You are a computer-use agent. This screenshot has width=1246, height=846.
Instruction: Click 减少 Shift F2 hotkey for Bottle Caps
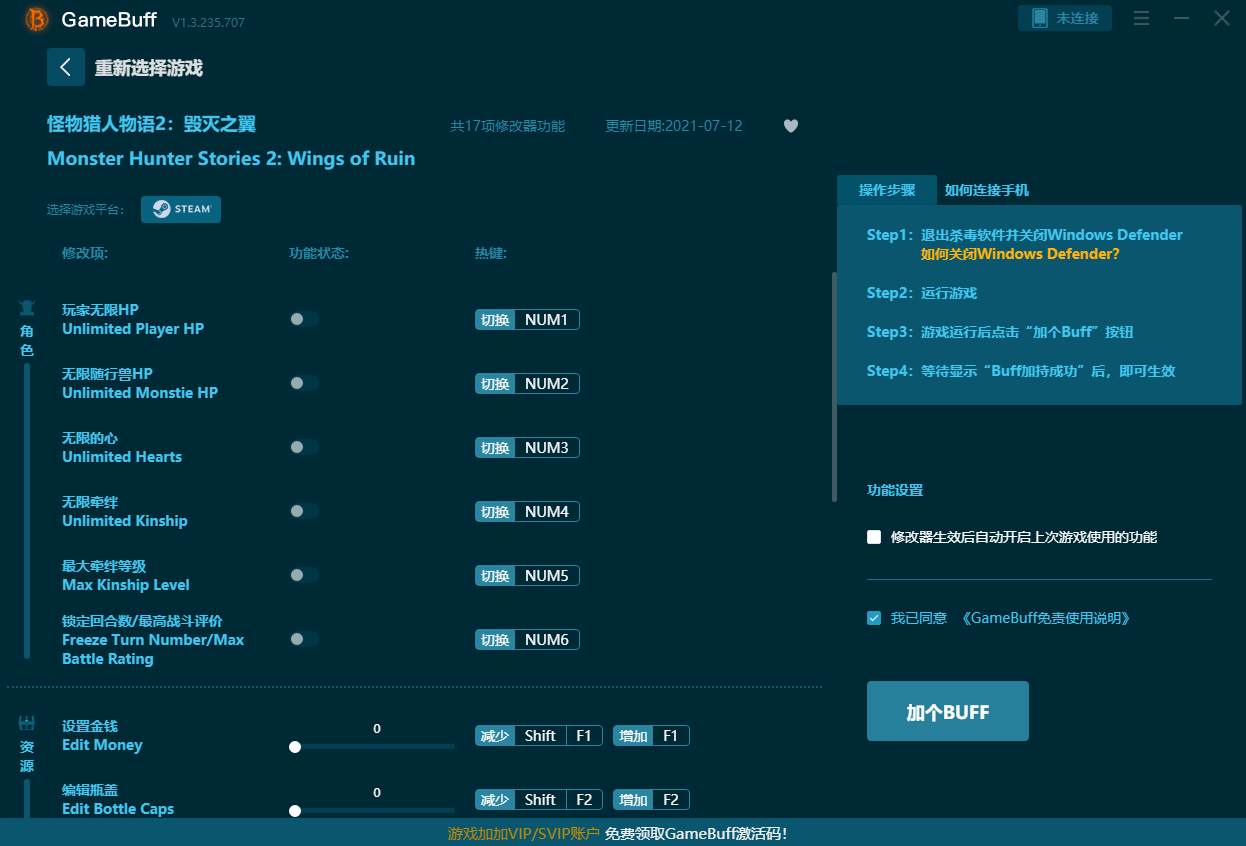pos(539,800)
